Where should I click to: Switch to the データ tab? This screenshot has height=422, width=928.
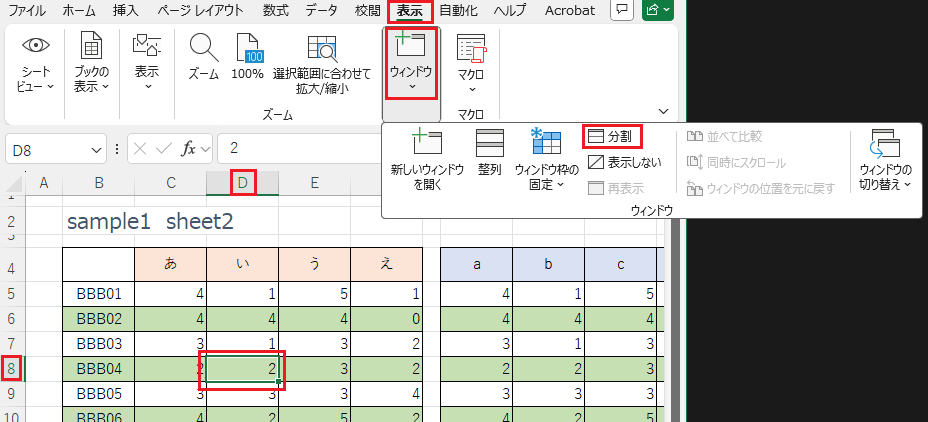(x=322, y=10)
